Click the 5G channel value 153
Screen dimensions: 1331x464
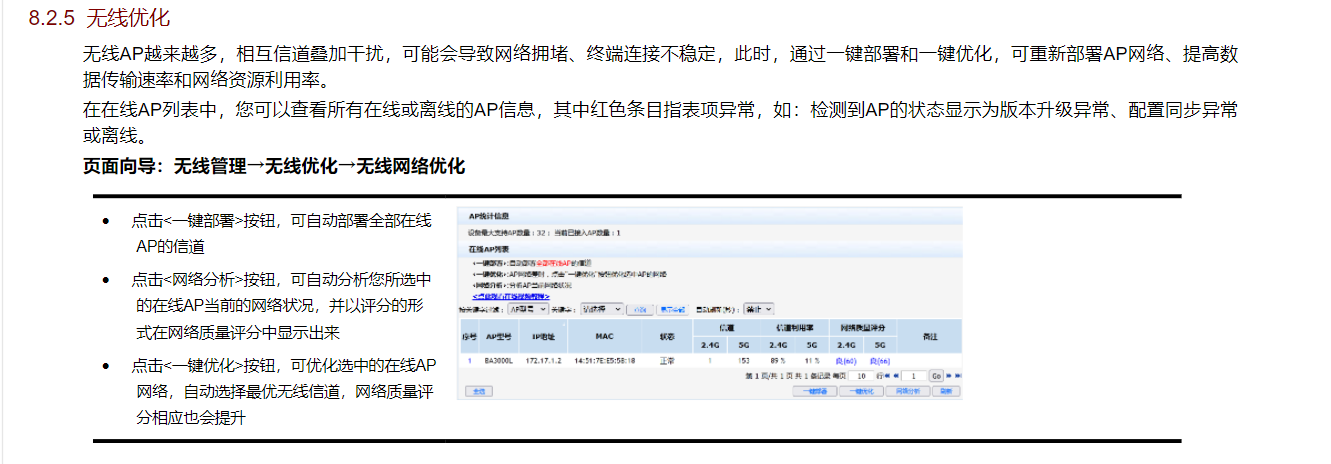click(744, 361)
